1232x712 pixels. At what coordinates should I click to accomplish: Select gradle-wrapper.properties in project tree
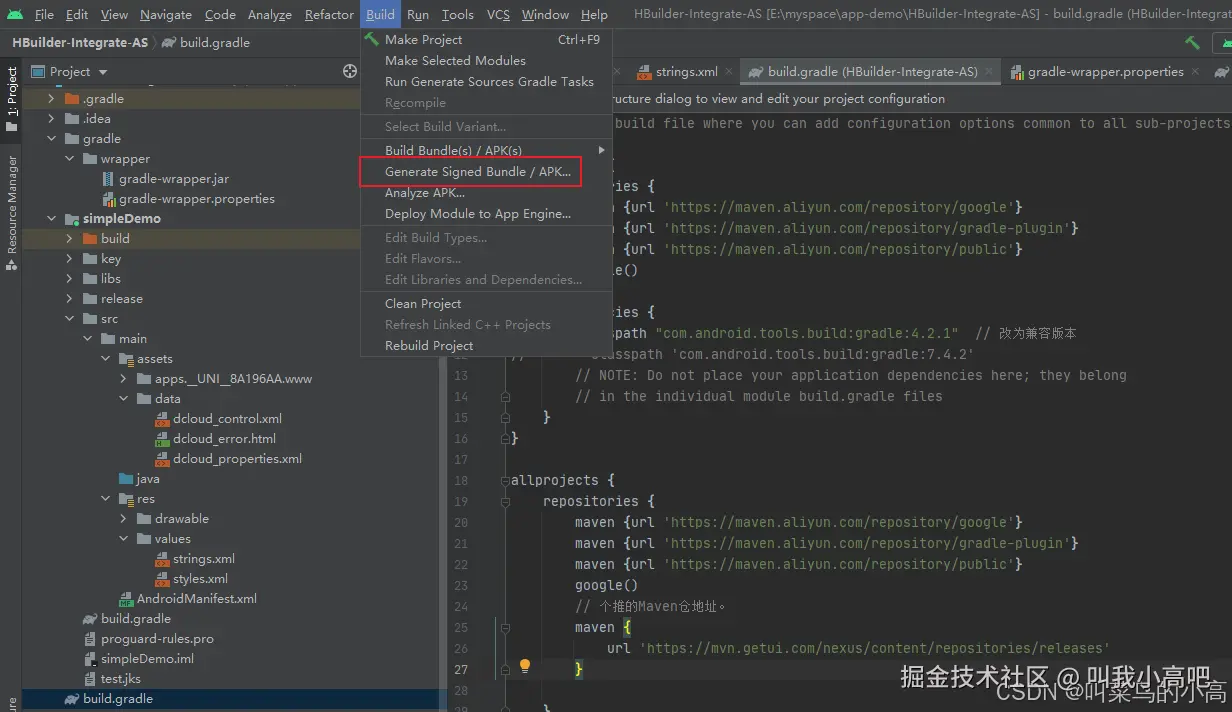point(197,199)
